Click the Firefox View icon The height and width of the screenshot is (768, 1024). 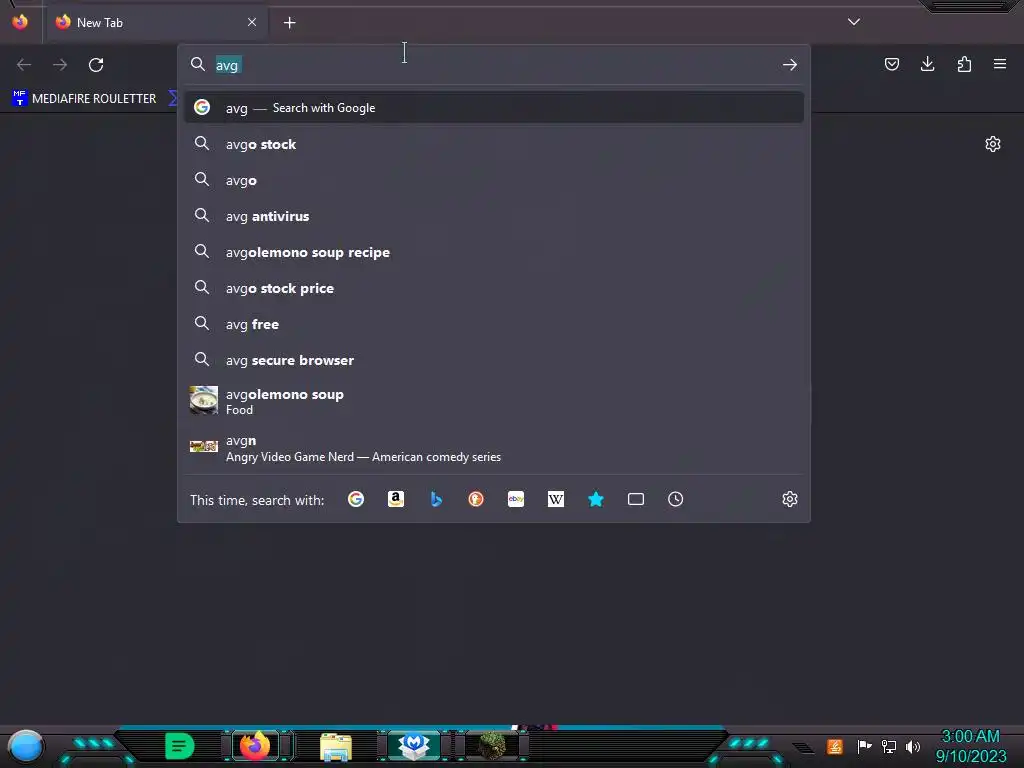(20, 22)
